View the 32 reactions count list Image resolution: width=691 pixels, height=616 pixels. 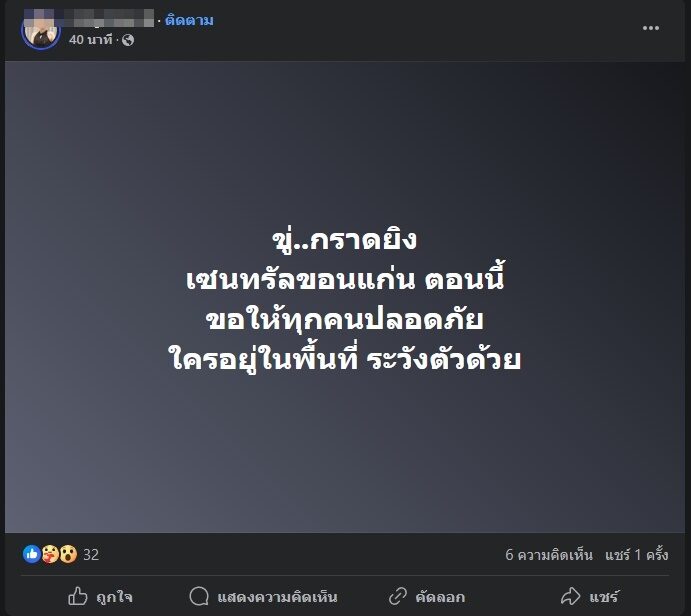[91, 554]
